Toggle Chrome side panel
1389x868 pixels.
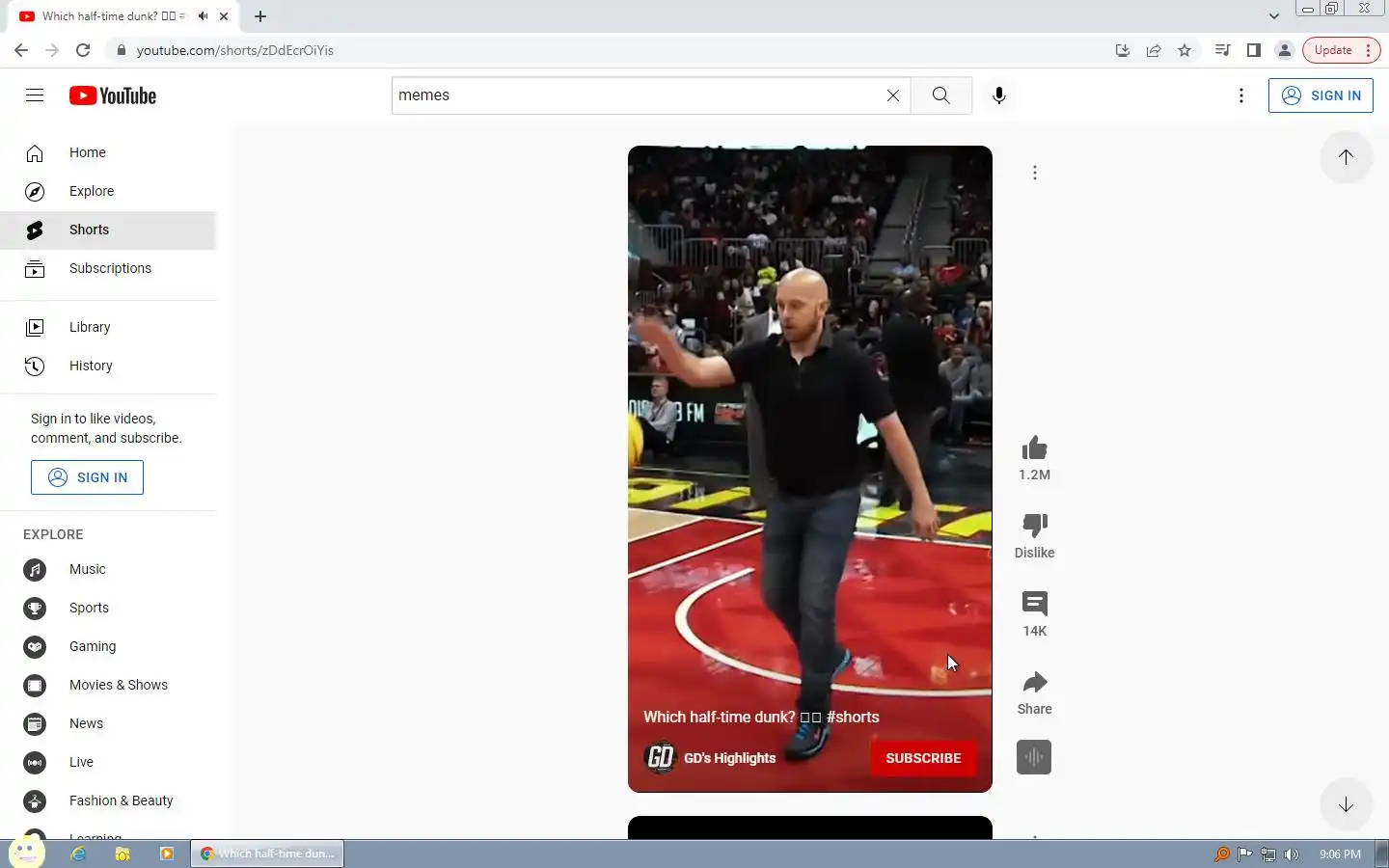[x=1254, y=50]
